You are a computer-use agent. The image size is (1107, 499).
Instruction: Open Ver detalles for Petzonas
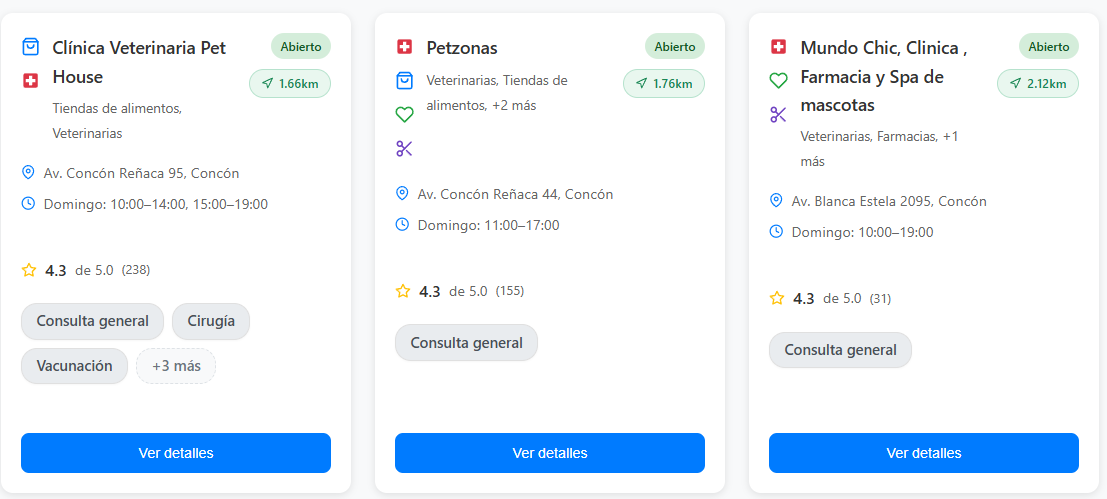[x=550, y=453]
